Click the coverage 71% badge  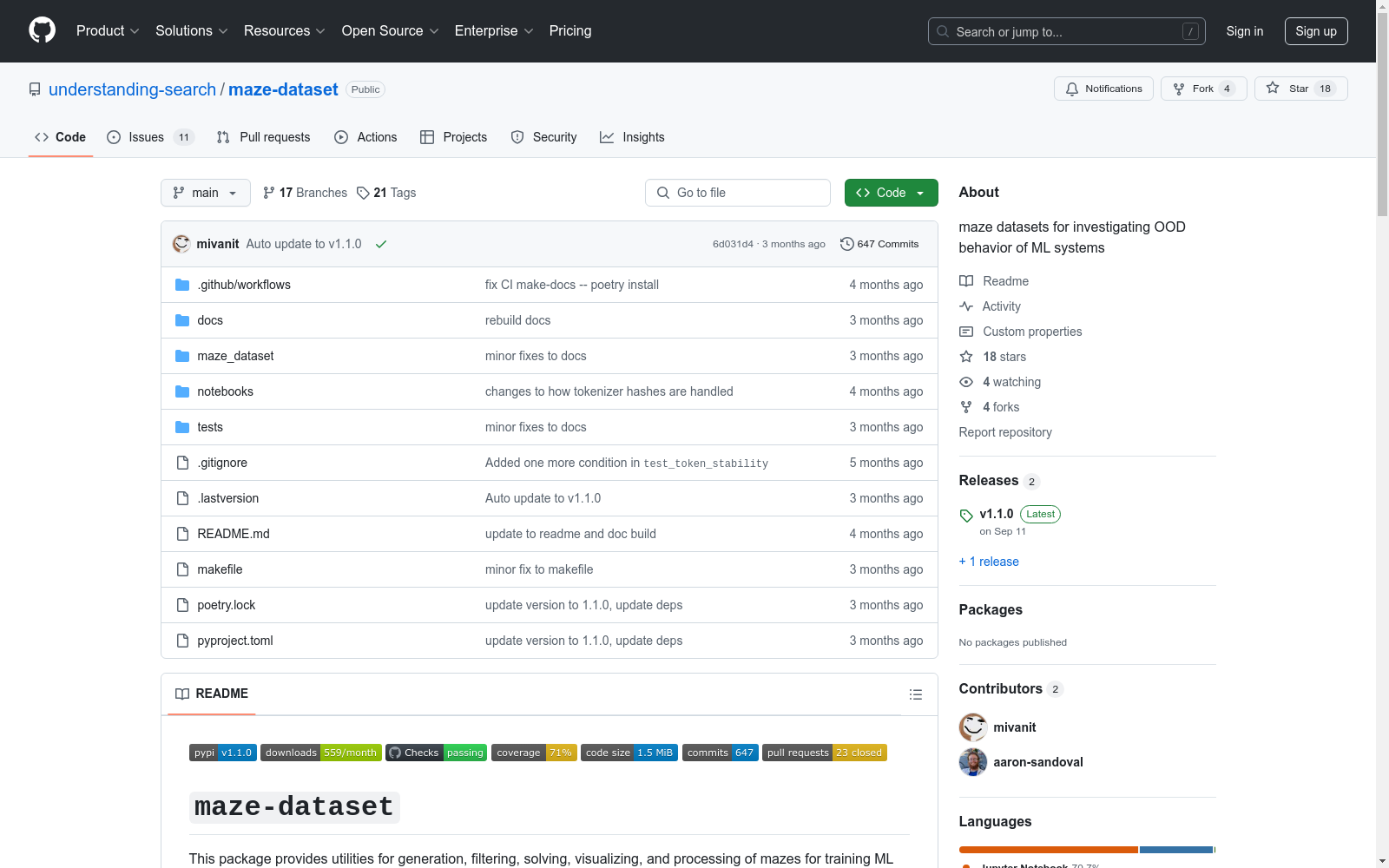tap(534, 753)
